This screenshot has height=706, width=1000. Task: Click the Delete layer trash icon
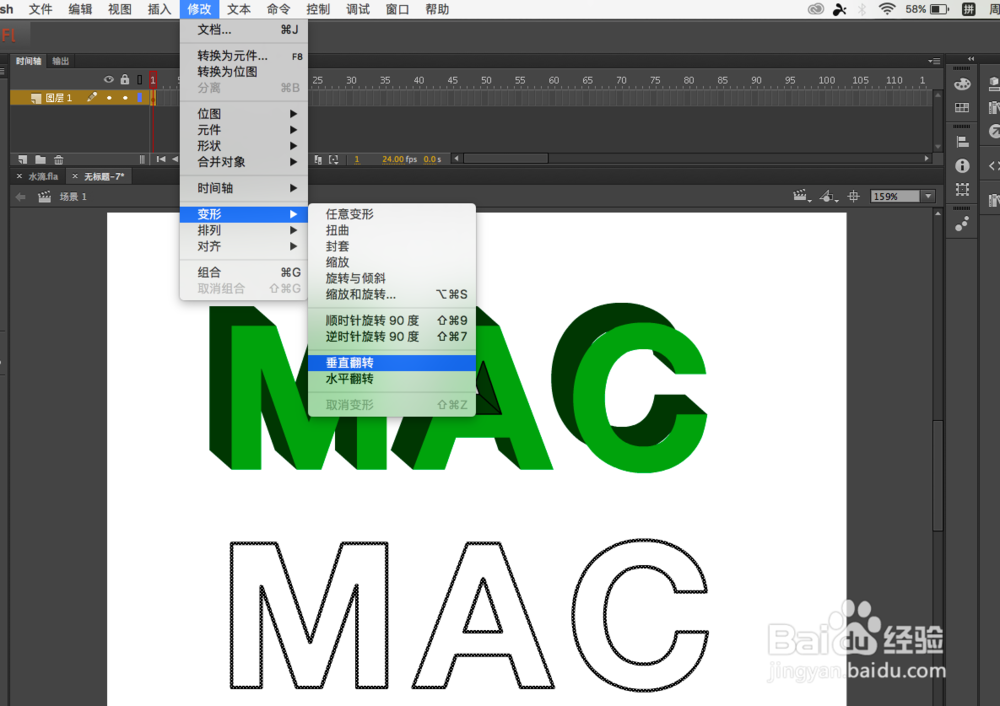58,159
